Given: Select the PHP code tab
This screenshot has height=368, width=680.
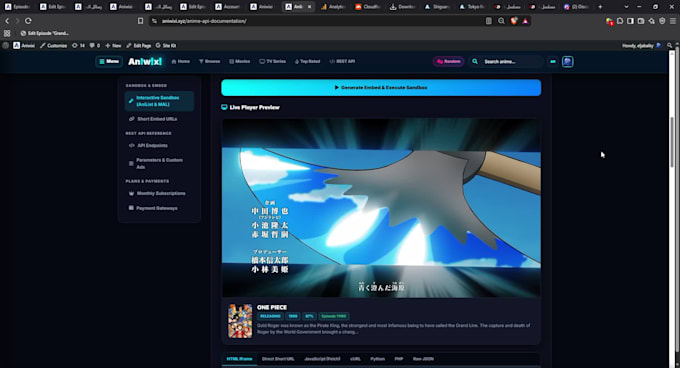Looking at the screenshot, I should pyautogui.click(x=399, y=359).
